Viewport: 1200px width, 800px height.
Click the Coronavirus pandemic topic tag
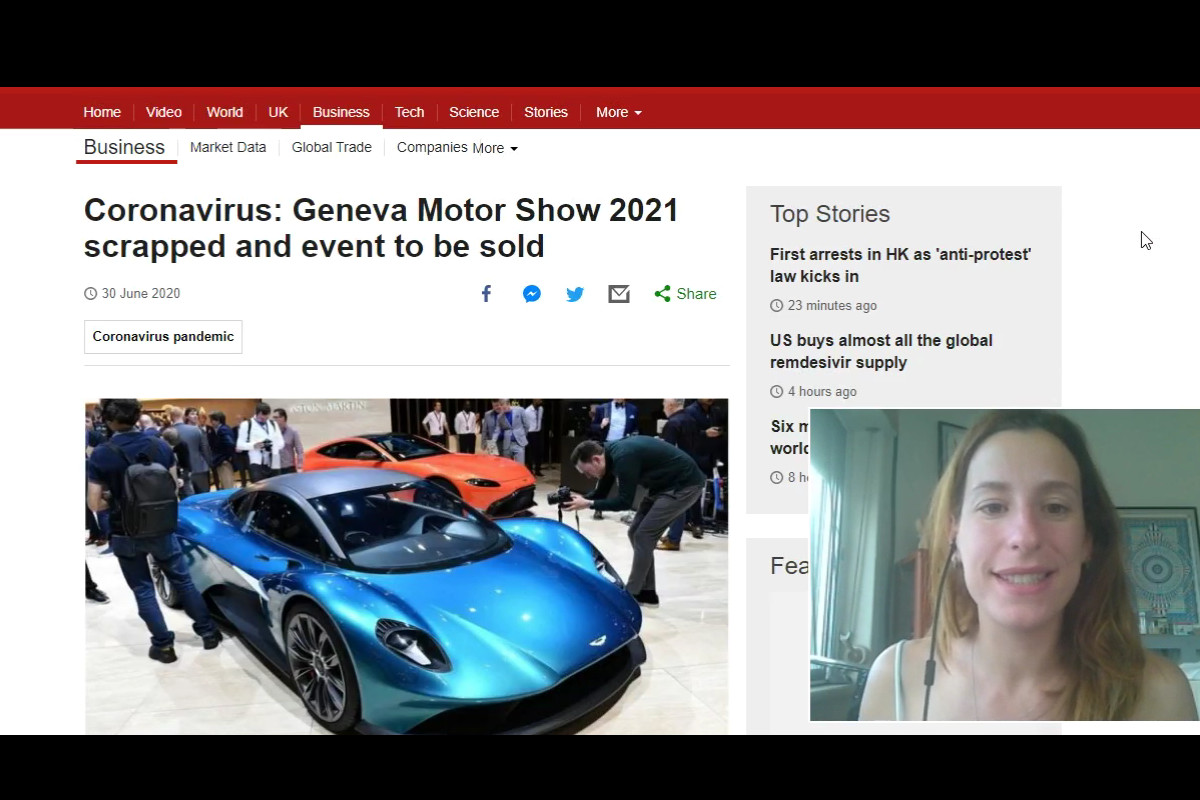point(163,337)
